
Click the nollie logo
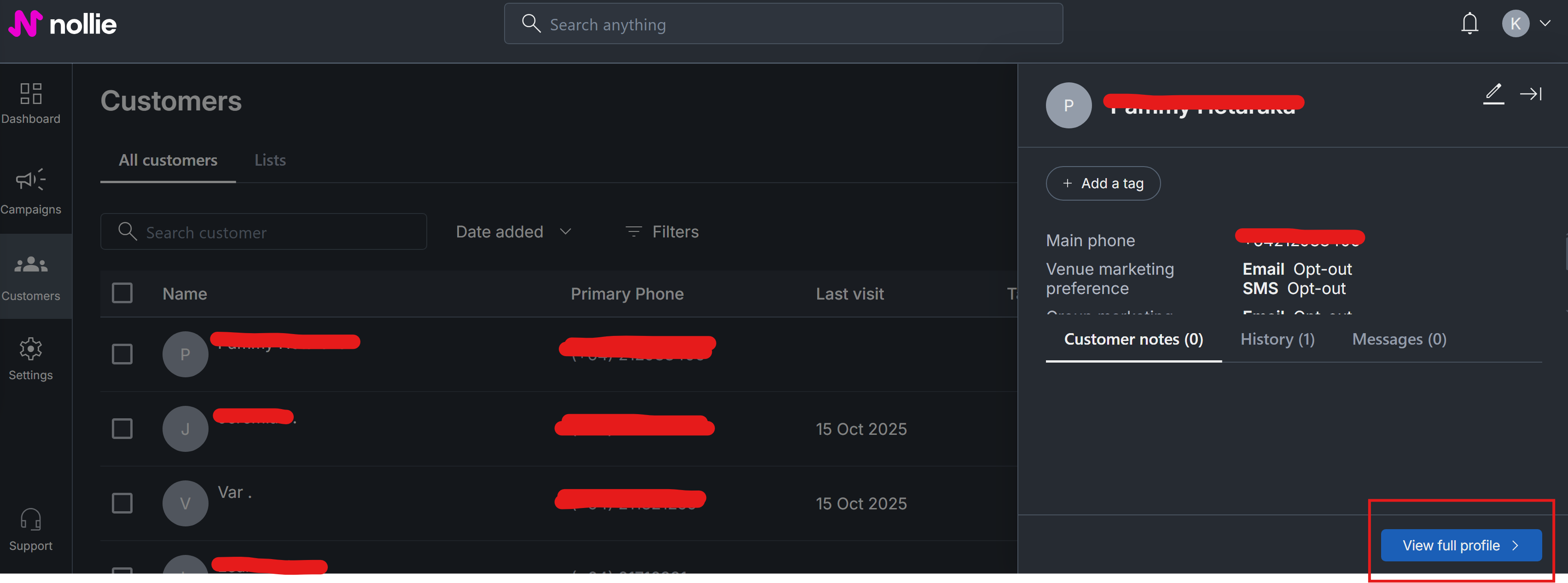coord(62,24)
